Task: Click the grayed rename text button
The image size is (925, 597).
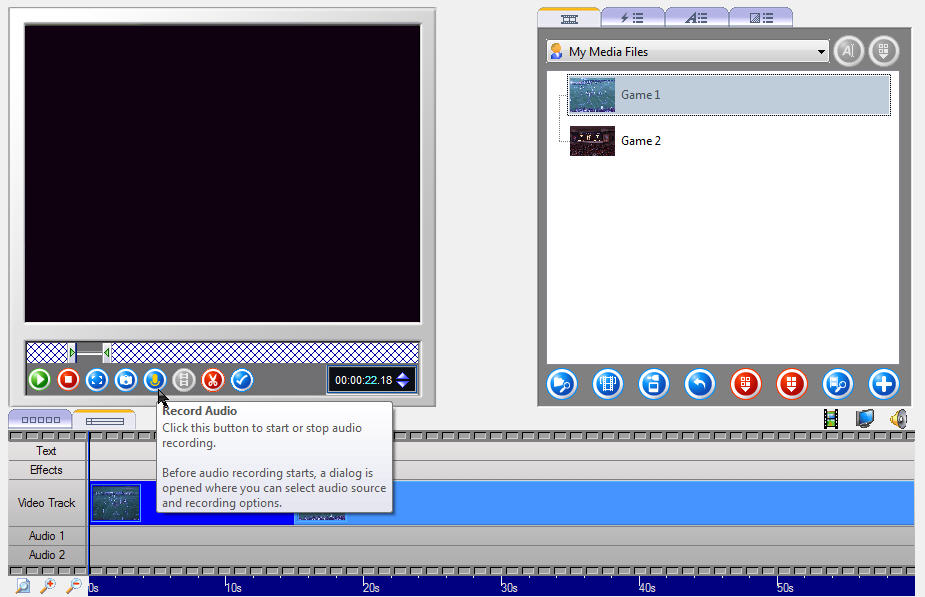Action: coord(848,51)
